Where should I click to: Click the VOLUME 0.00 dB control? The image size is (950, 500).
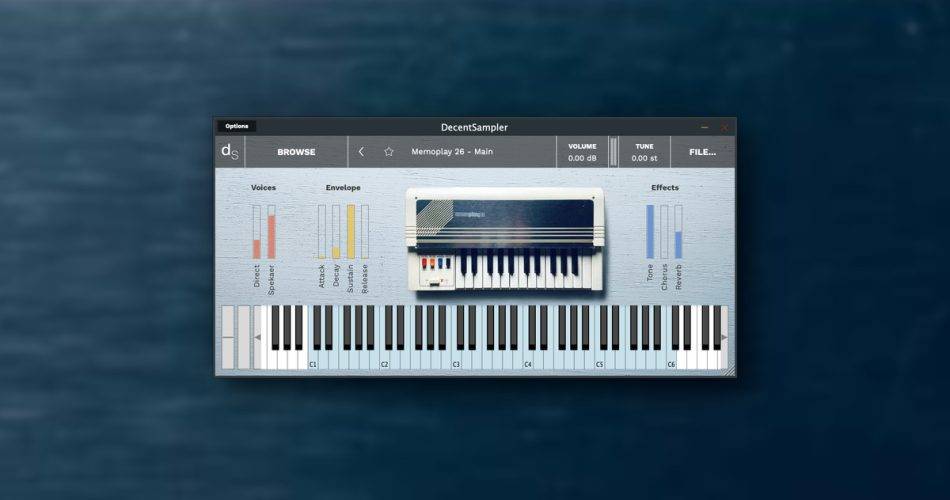coord(582,152)
